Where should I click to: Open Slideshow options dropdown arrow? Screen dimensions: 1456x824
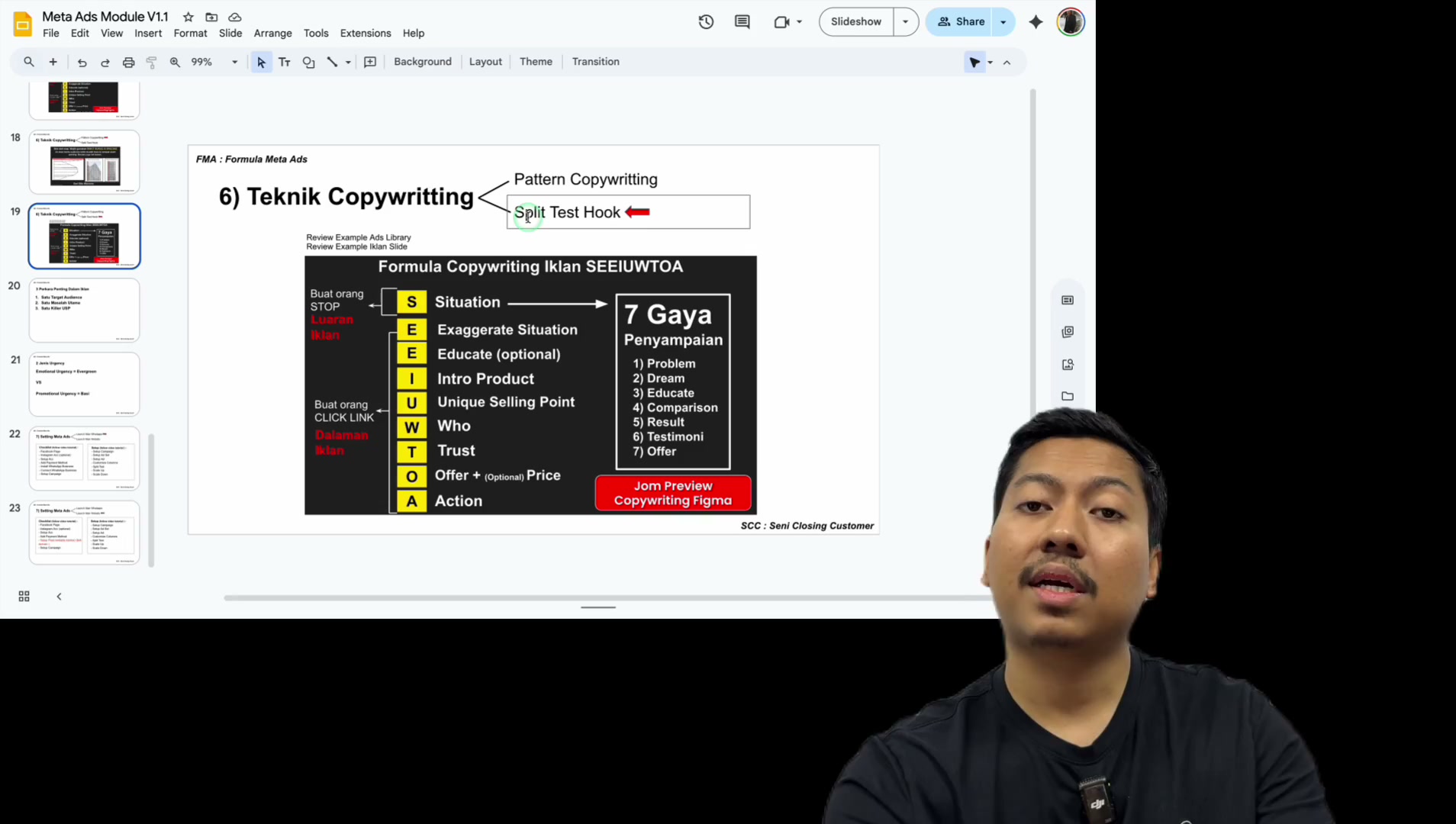click(906, 21)
